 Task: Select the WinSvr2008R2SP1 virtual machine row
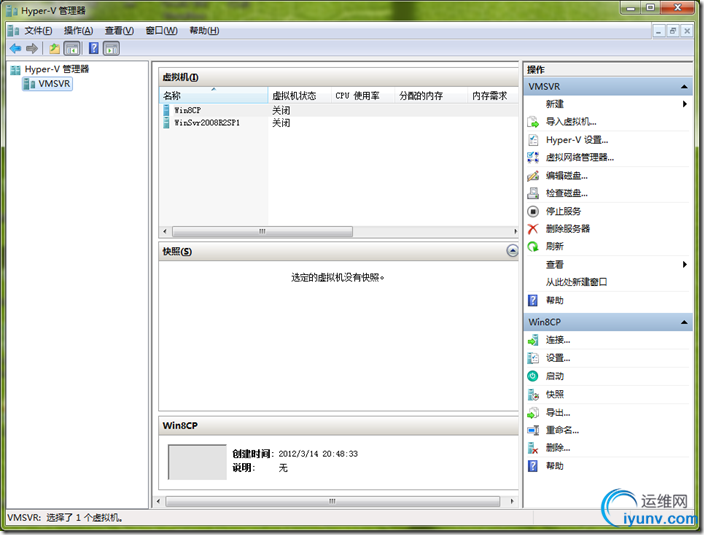tap(339, 123)
